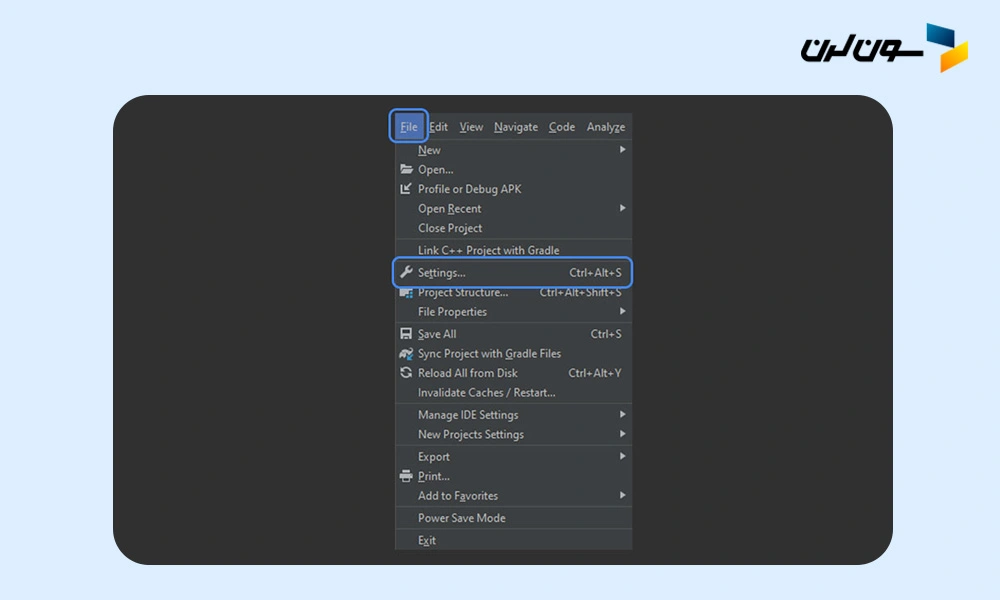
Task: Expand the New submenu arrow
Action: point(622,150)
